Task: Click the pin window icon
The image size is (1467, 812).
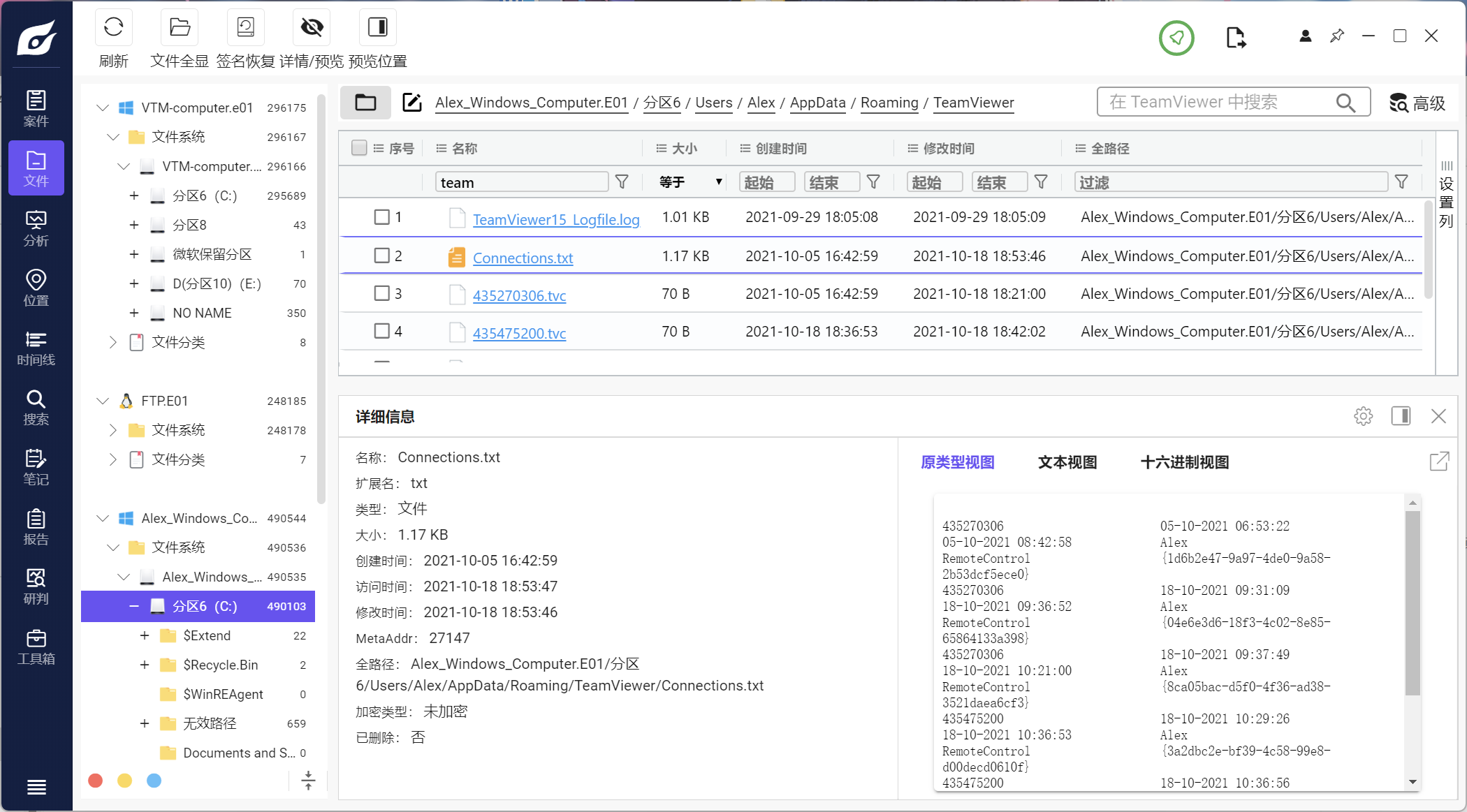Action: point(1337,36)
